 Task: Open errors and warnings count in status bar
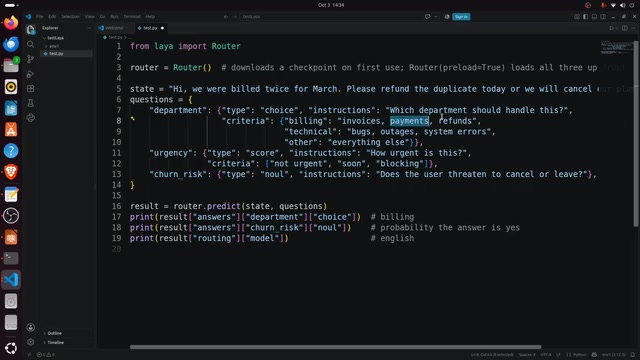46,355
